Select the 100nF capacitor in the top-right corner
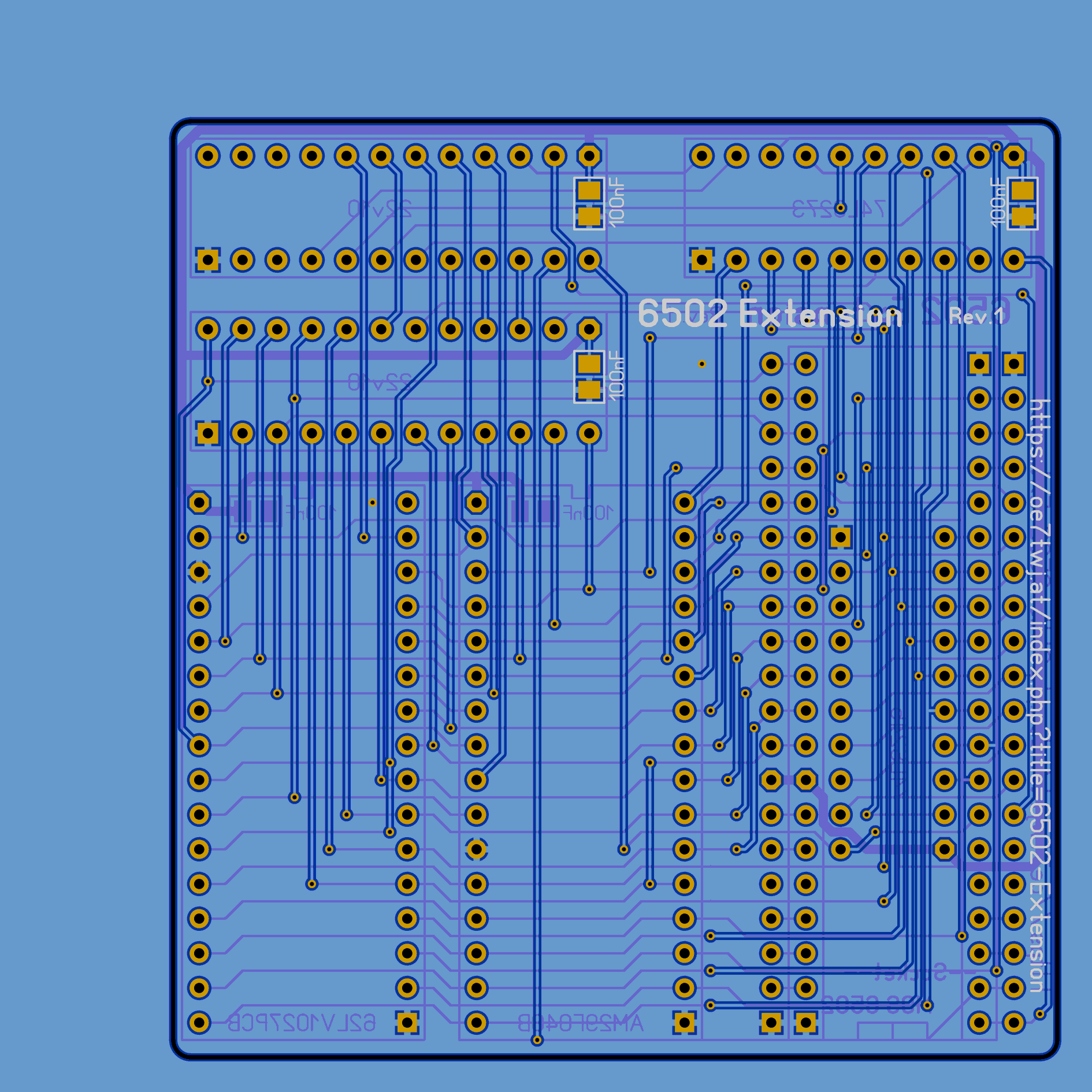 pyautogui.click(x=1022, y=203)
